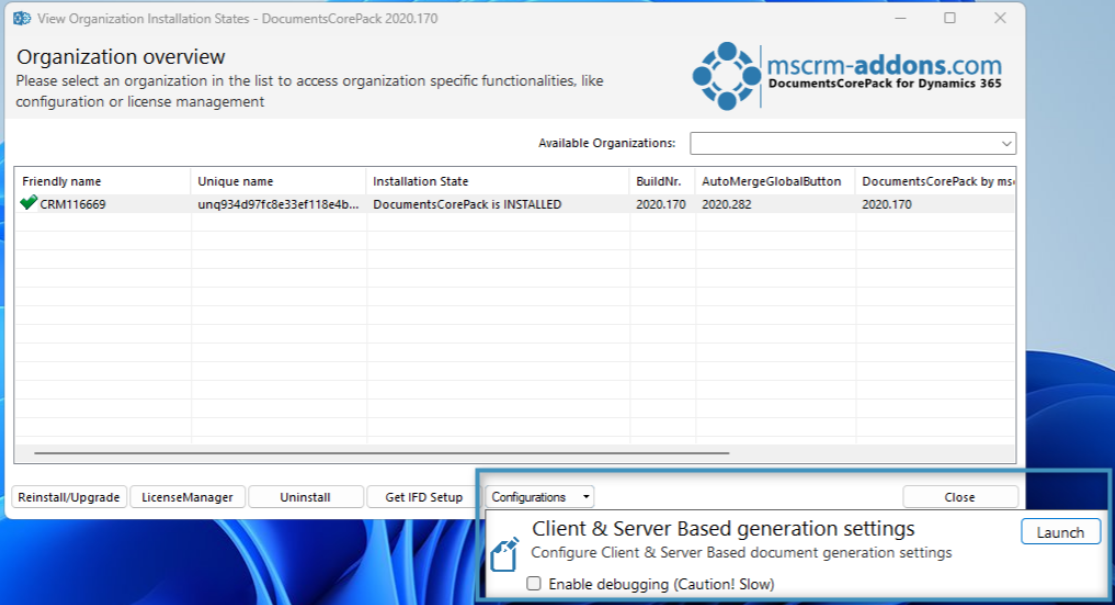Click the horizontal scrollbar in the list
The image size is (1115, 605).
(x=380, y=453)
